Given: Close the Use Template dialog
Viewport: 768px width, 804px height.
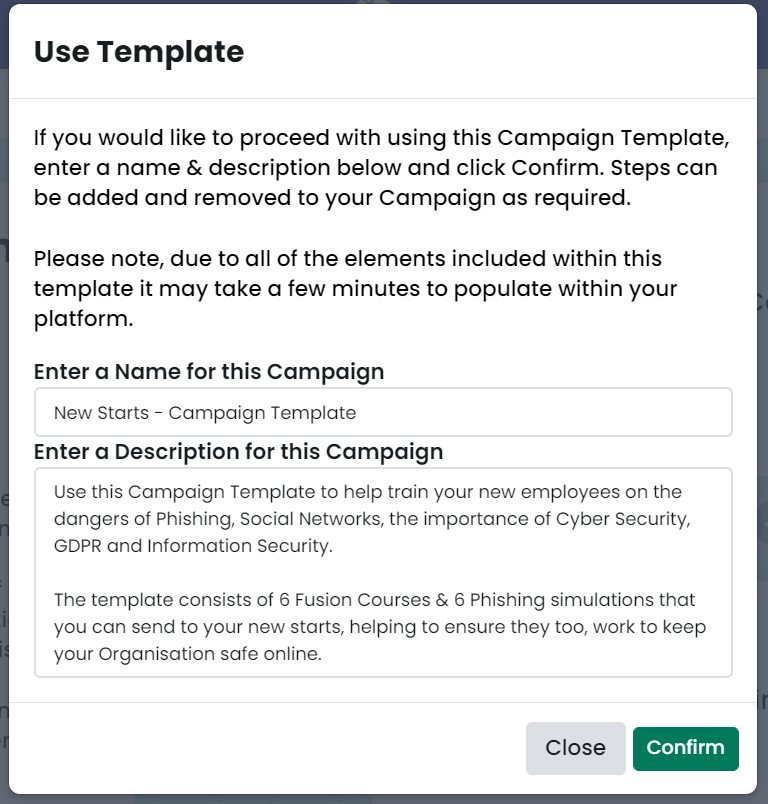Looking at the screenshot, I should [575, 748].
